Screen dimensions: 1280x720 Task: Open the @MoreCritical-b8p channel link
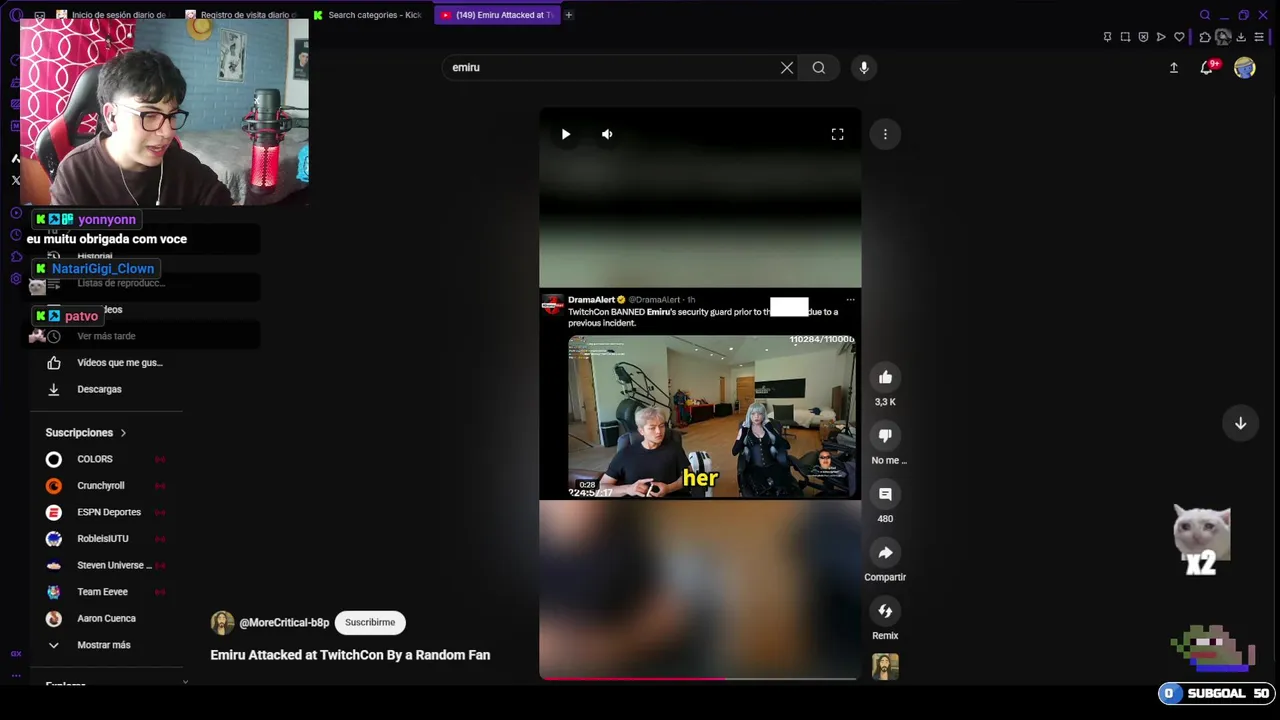[x=284, y=623]
